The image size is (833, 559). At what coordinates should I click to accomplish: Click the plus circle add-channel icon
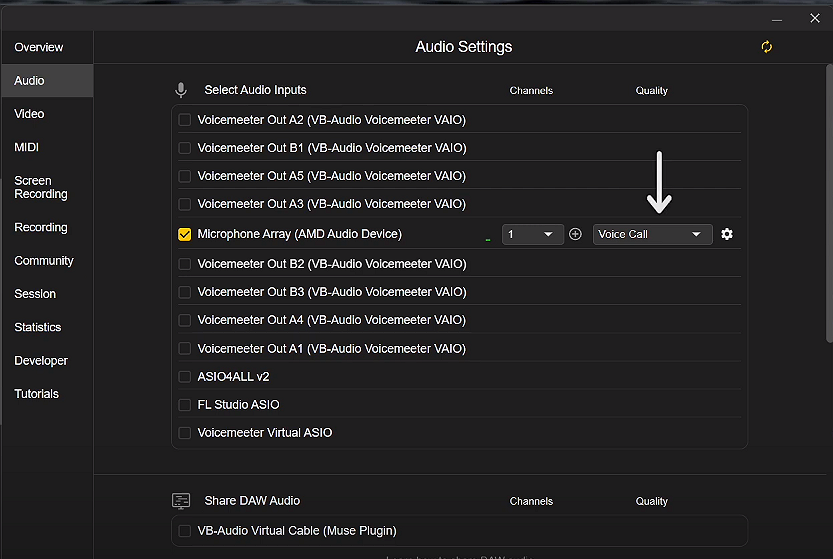pos(575,234)
